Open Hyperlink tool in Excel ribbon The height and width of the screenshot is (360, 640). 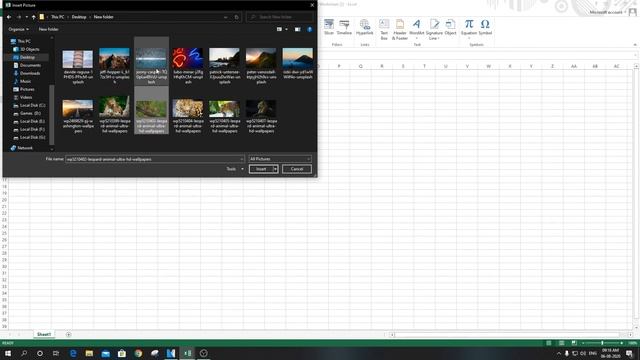click(x=364, y=27)
